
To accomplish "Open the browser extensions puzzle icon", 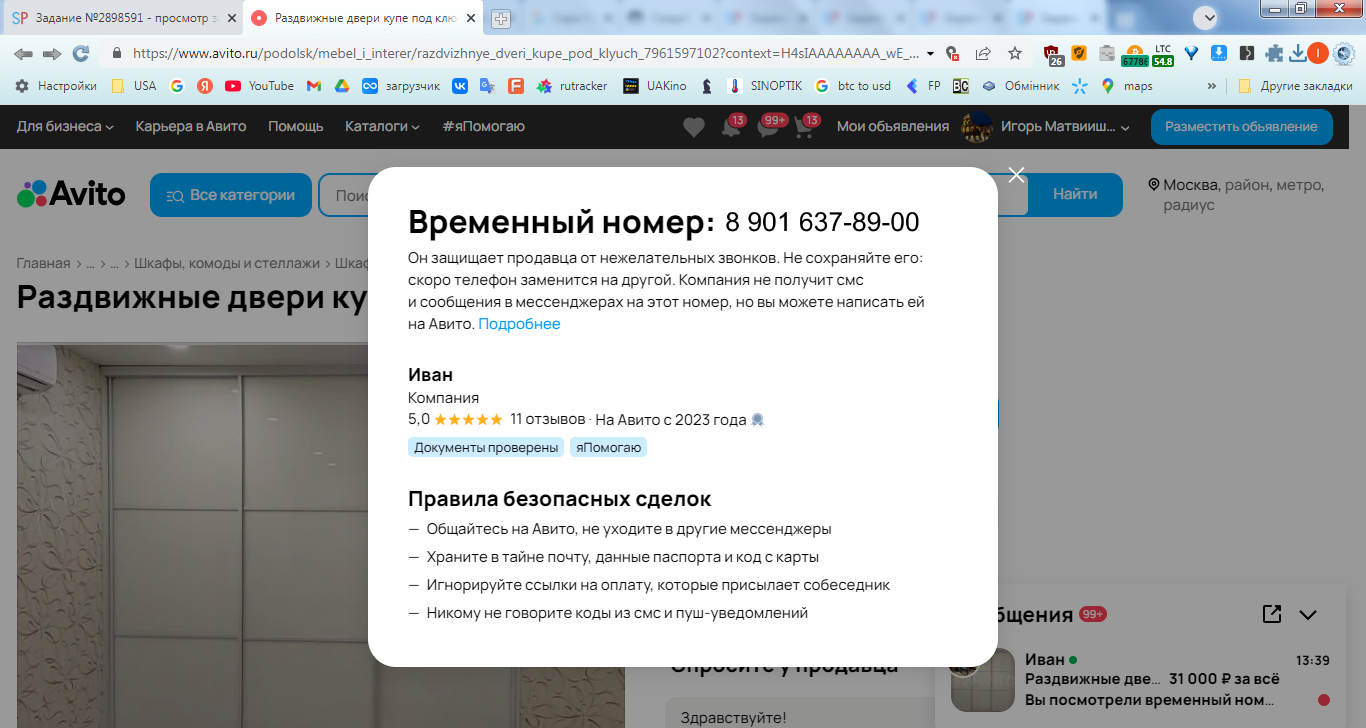I will pos(1274,53).
